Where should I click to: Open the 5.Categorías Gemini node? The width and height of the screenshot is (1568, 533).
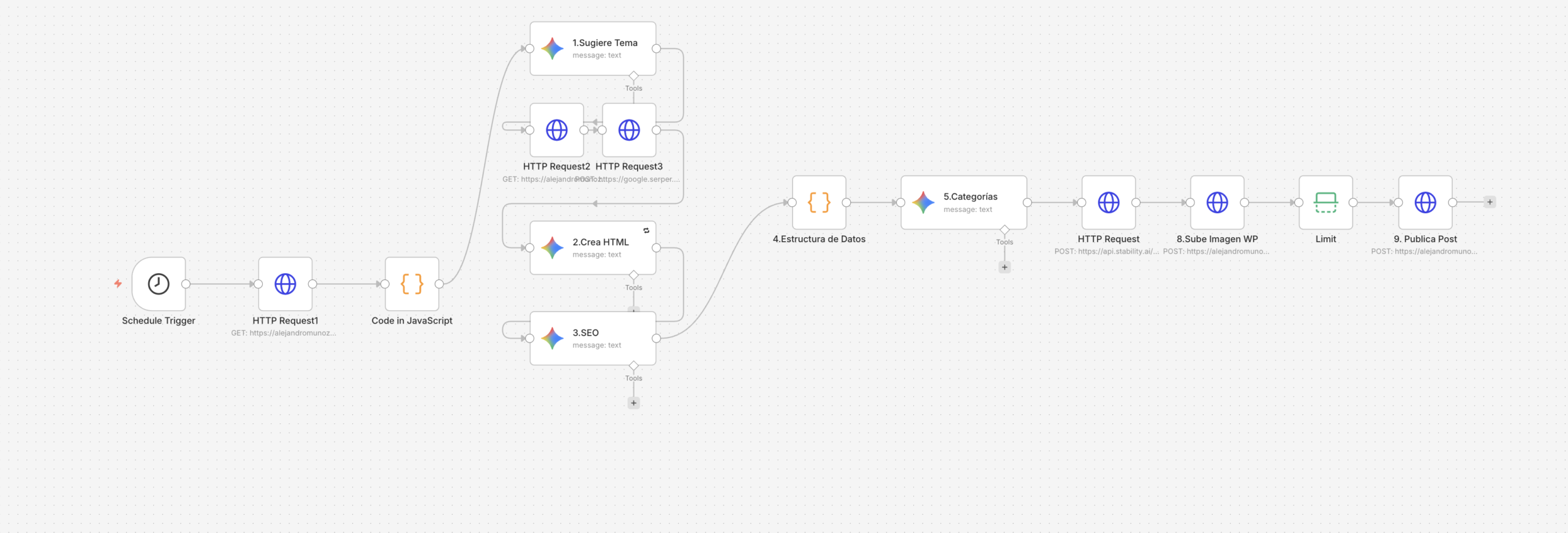coord(964,202)
